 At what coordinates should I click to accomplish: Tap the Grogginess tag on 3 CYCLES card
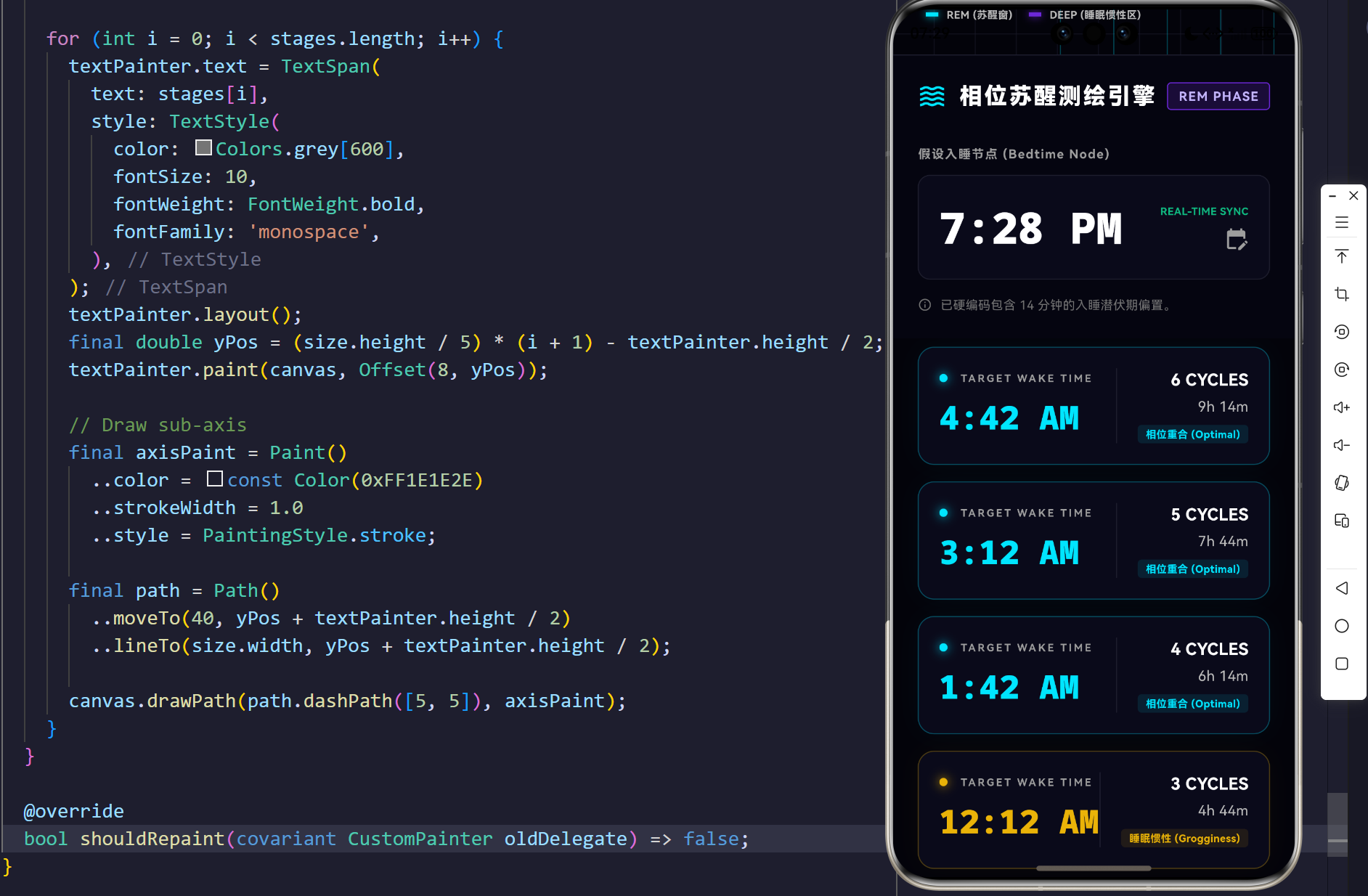tap(1185, 838)
